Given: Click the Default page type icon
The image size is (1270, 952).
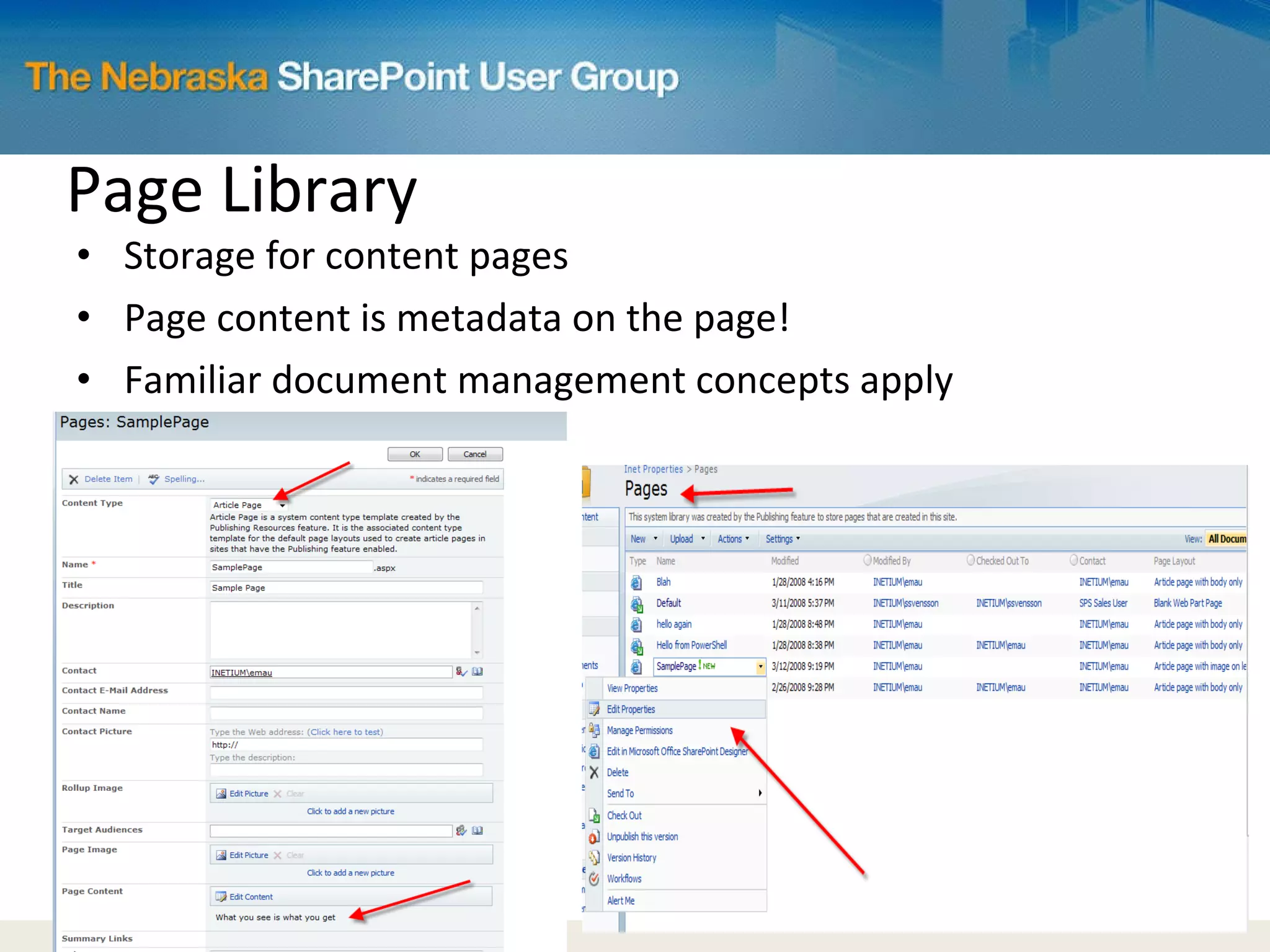Looking at the screenshot, I should pyautogui.click(x=636, y=604).
